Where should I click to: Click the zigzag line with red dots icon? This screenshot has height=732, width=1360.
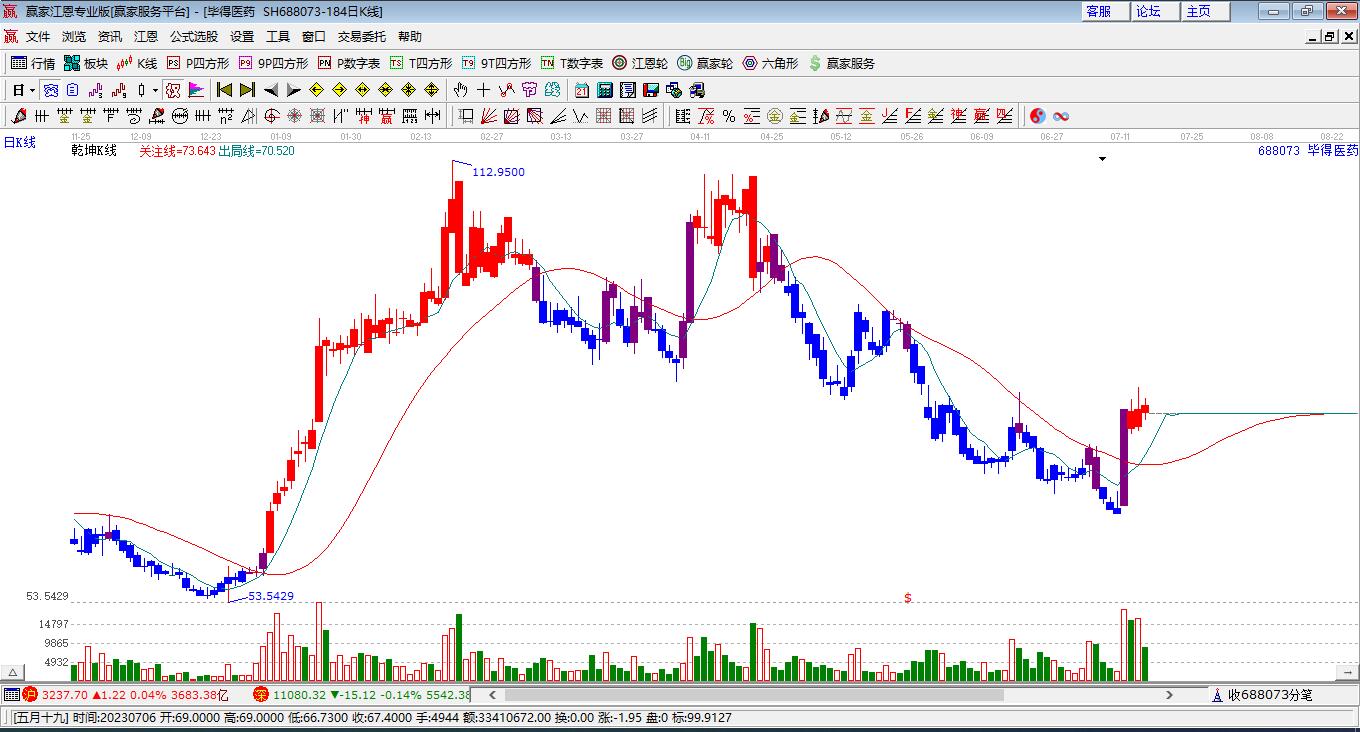point(506,90)
